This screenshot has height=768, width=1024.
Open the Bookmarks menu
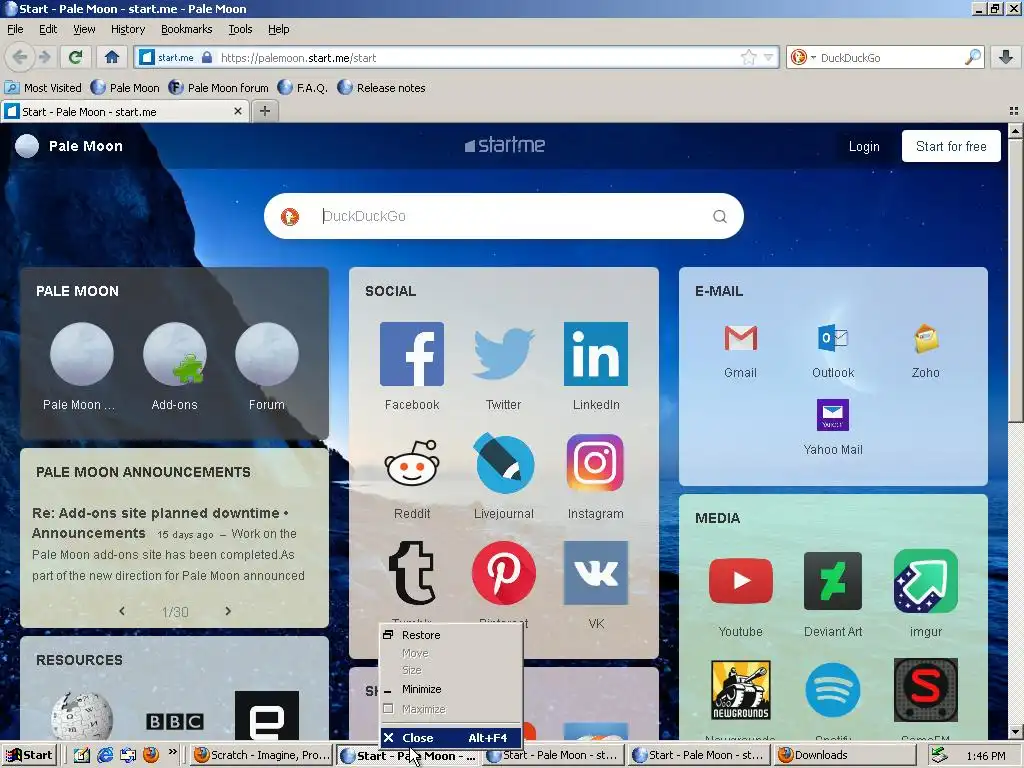[187, 29]
